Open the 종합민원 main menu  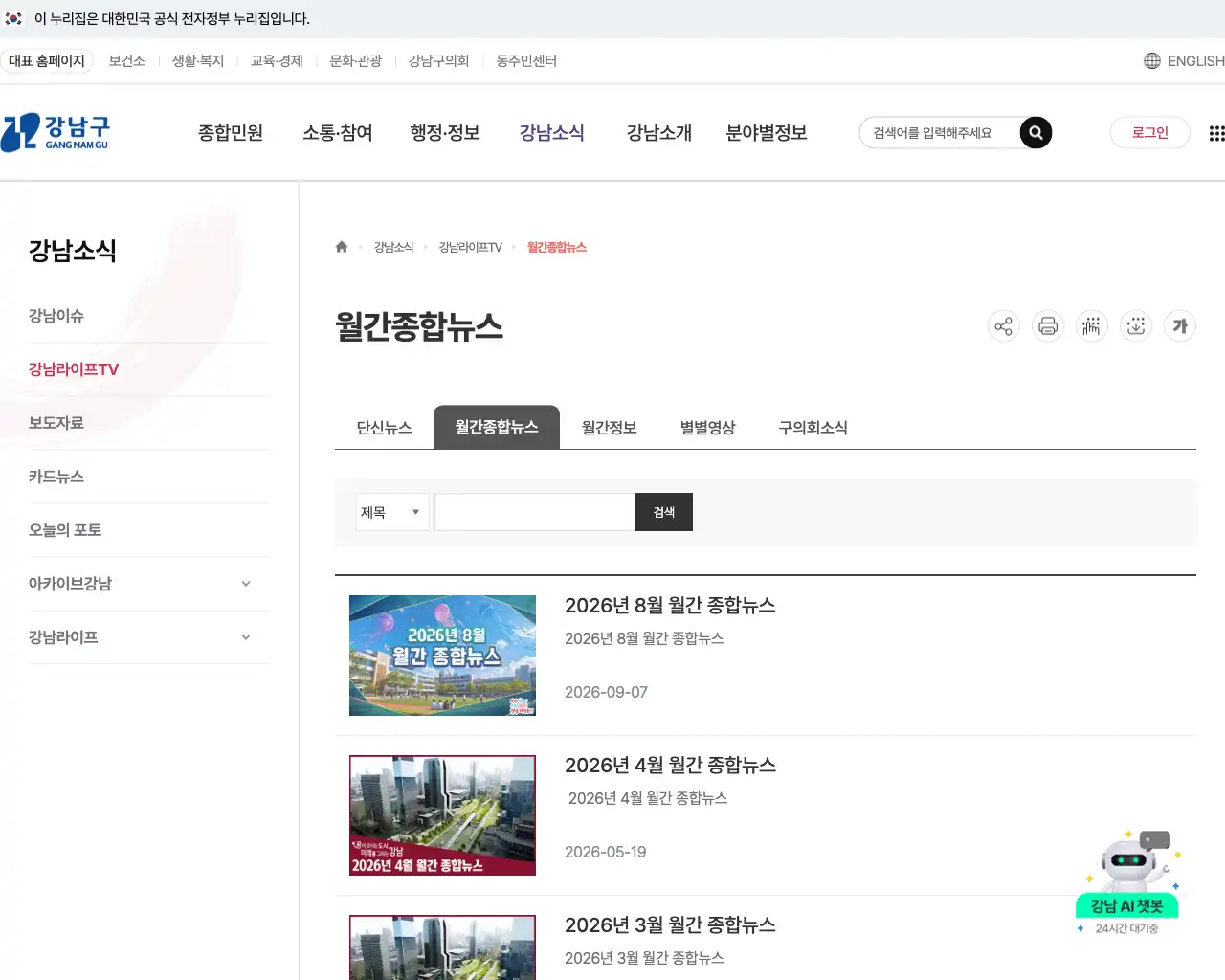click(231, 133)
